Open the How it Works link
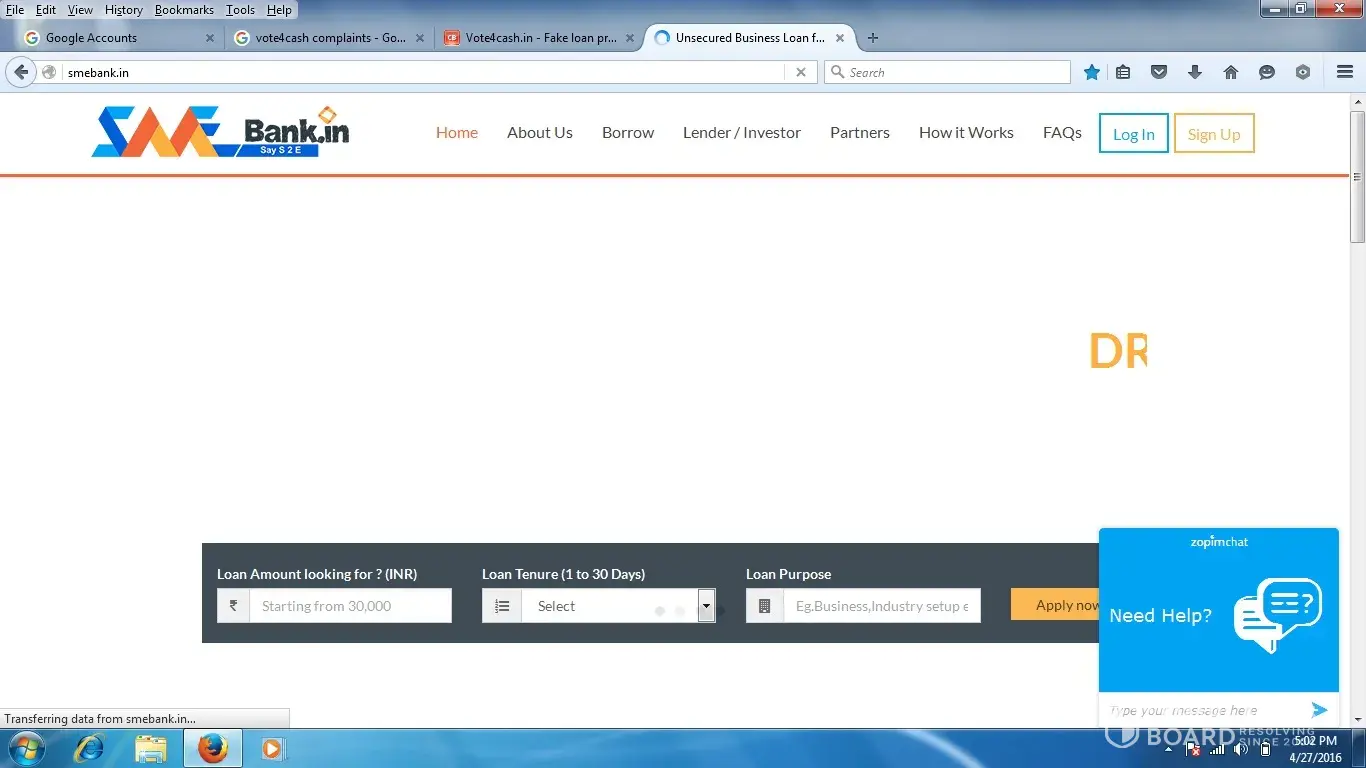The width and height of the screenshot is (1366, 768). (x=966, y=132)
